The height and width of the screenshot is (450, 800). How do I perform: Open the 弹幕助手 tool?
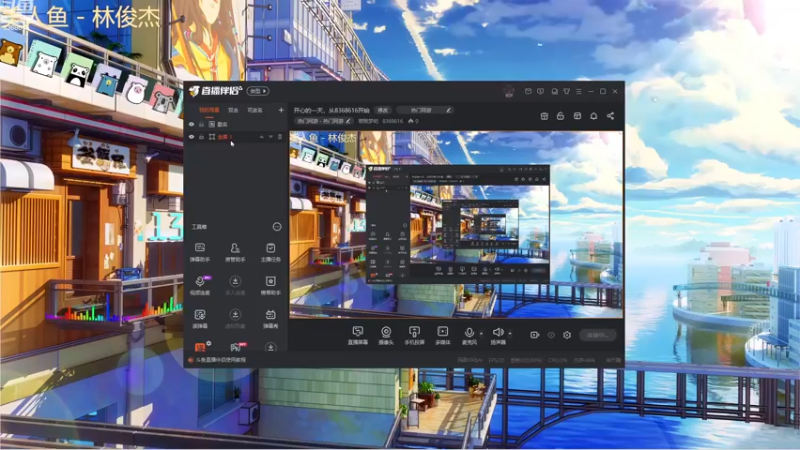coord(200,252)
